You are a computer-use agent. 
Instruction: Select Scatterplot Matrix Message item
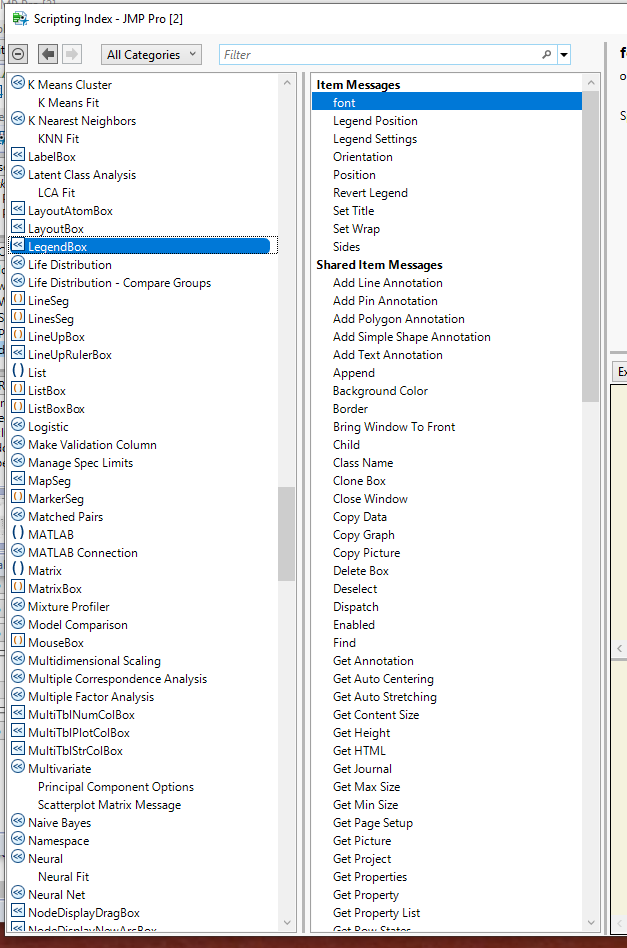109,805
